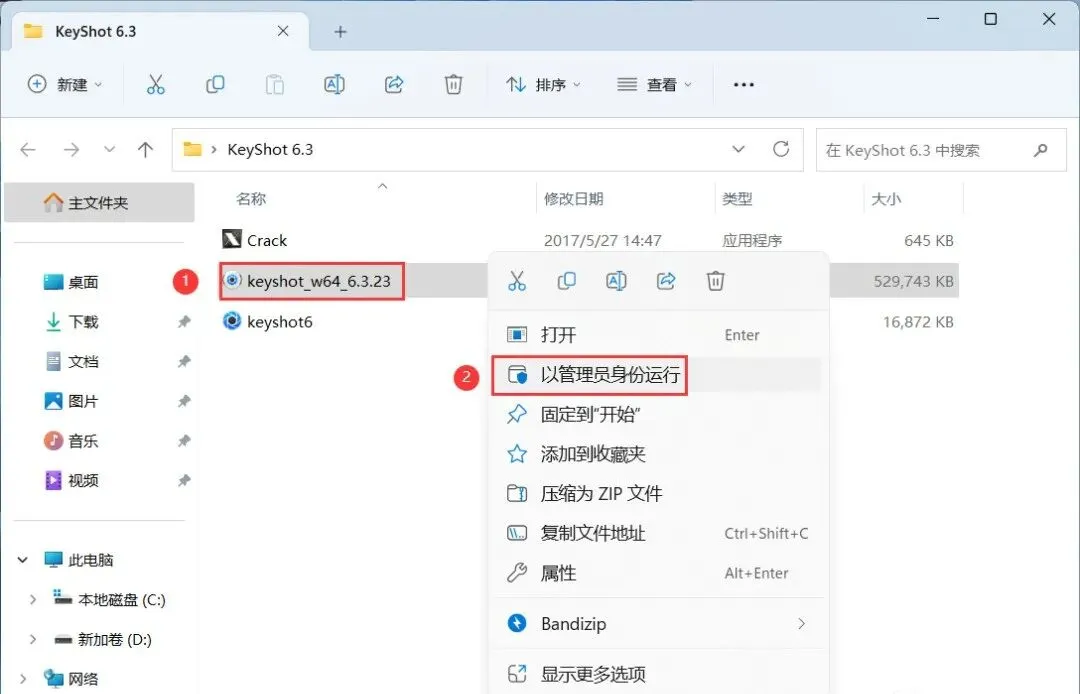1080x694 pixels.
Task: Click the Cut icon in the toolbar
Action: click(156, 85)
